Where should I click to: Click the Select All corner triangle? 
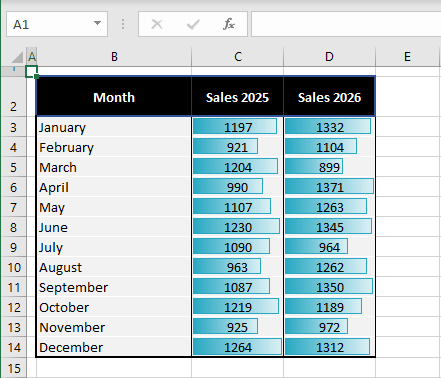[x=17, y=57]
